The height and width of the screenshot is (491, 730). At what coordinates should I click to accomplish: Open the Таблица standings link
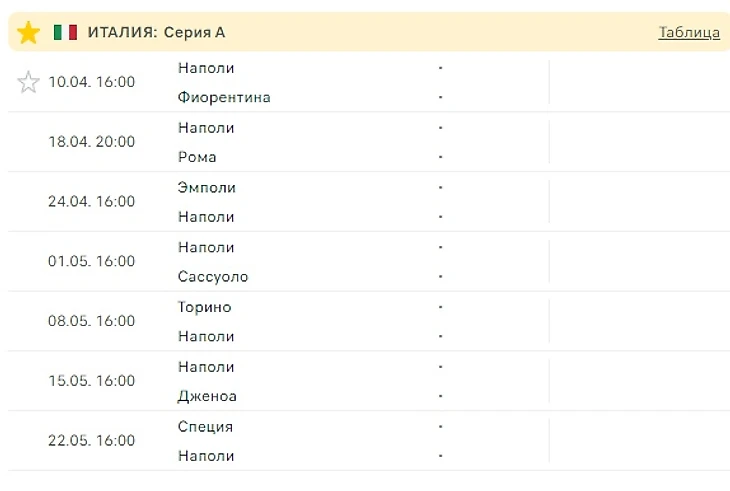(x=689, y=33)
